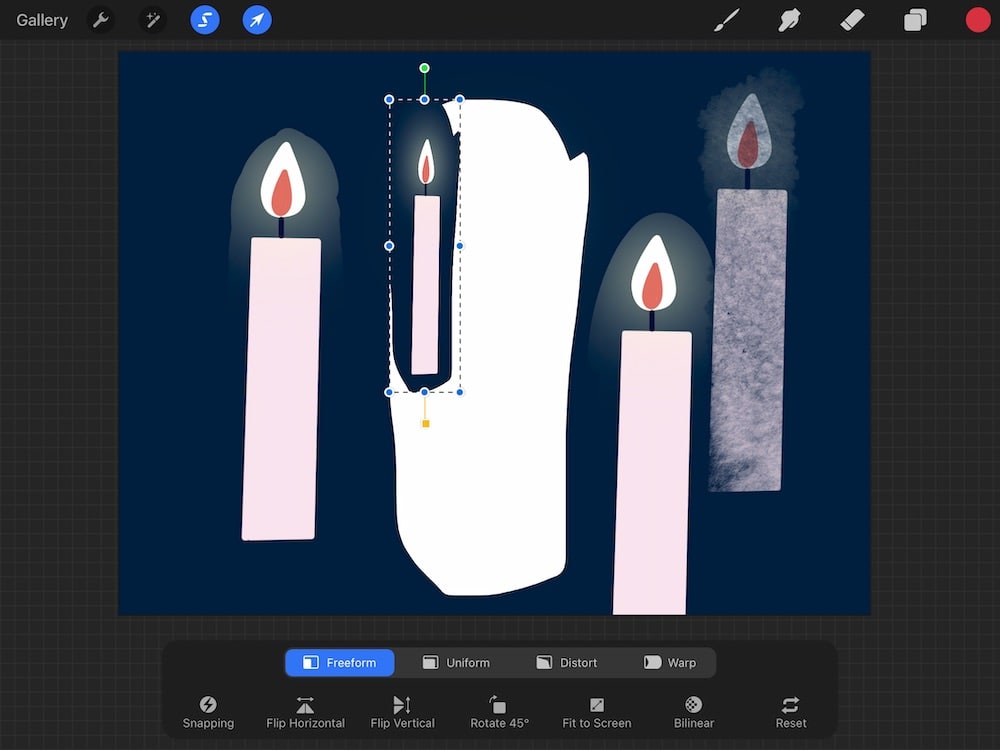This screenshot has width=1000, height=750.
Task: Select the Smudge tool
Action: click(789, 19)
